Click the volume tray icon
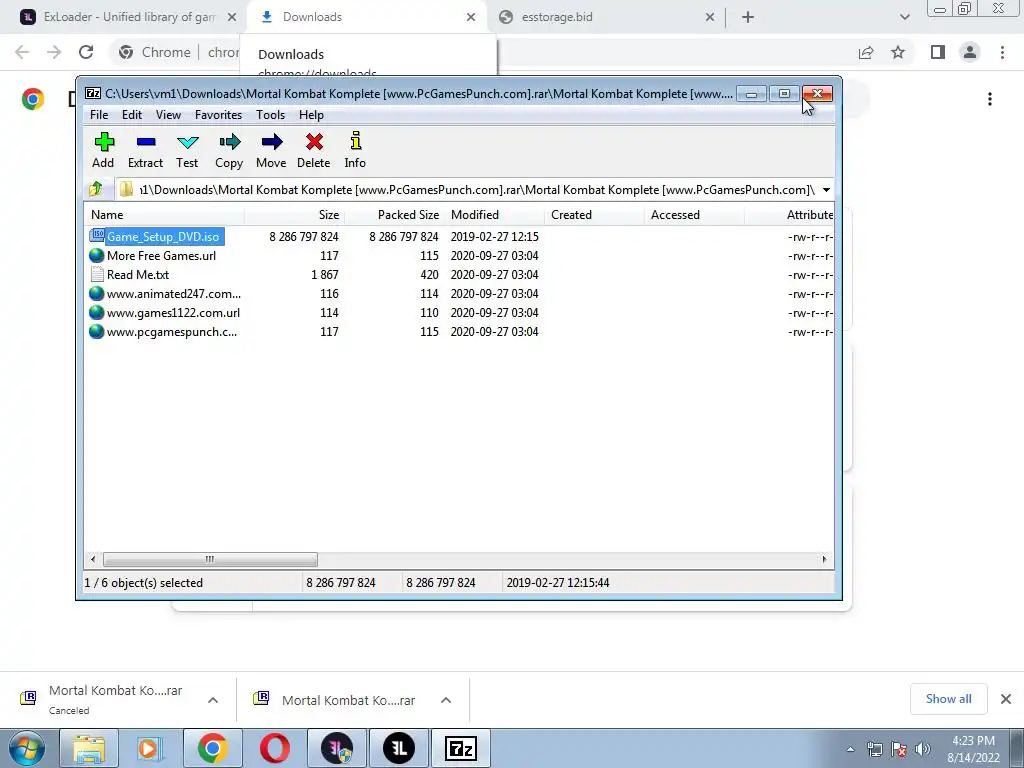 pos(922,749)
